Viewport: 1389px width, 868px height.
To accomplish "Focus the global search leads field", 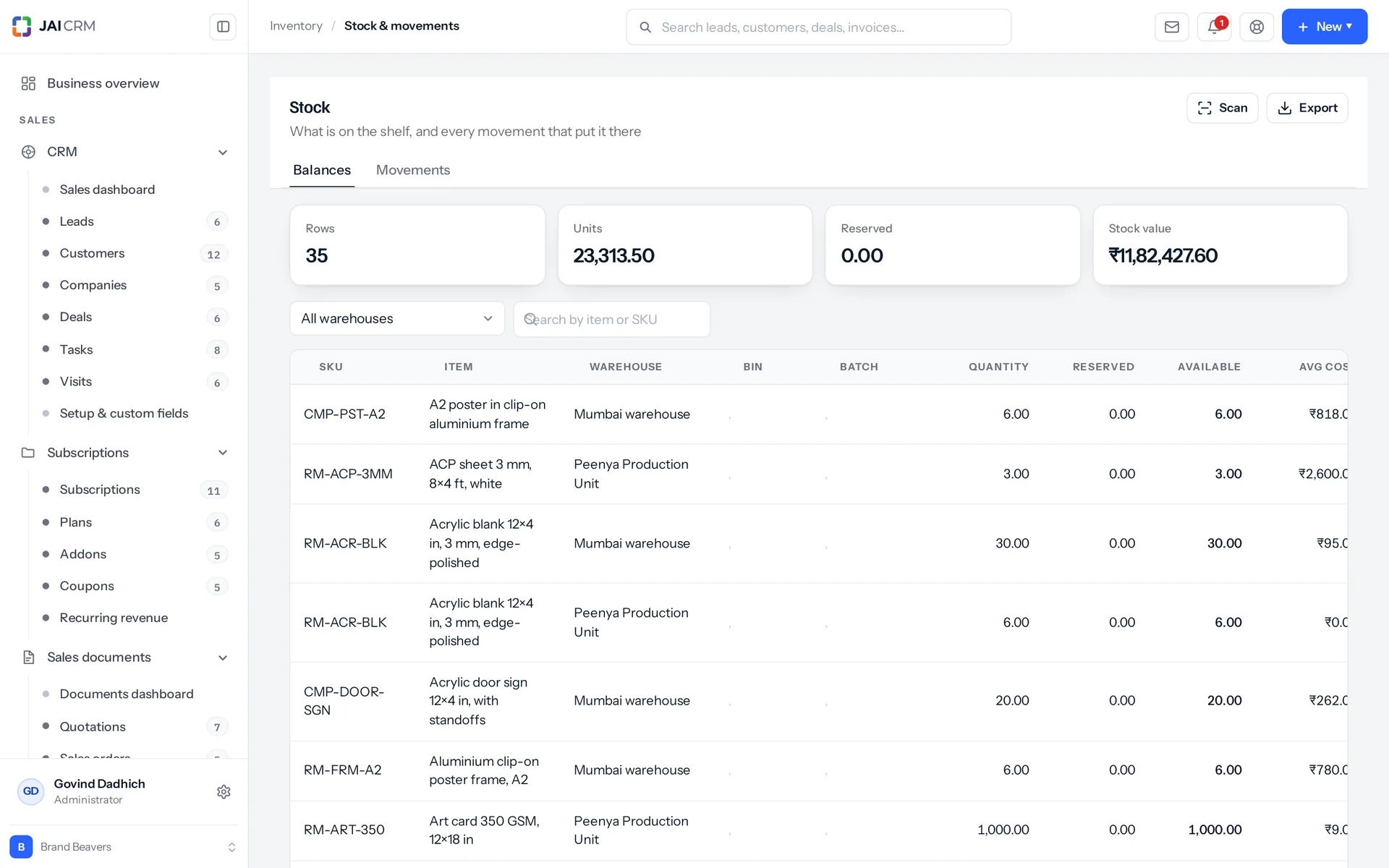I will click(x=818, y=27).
